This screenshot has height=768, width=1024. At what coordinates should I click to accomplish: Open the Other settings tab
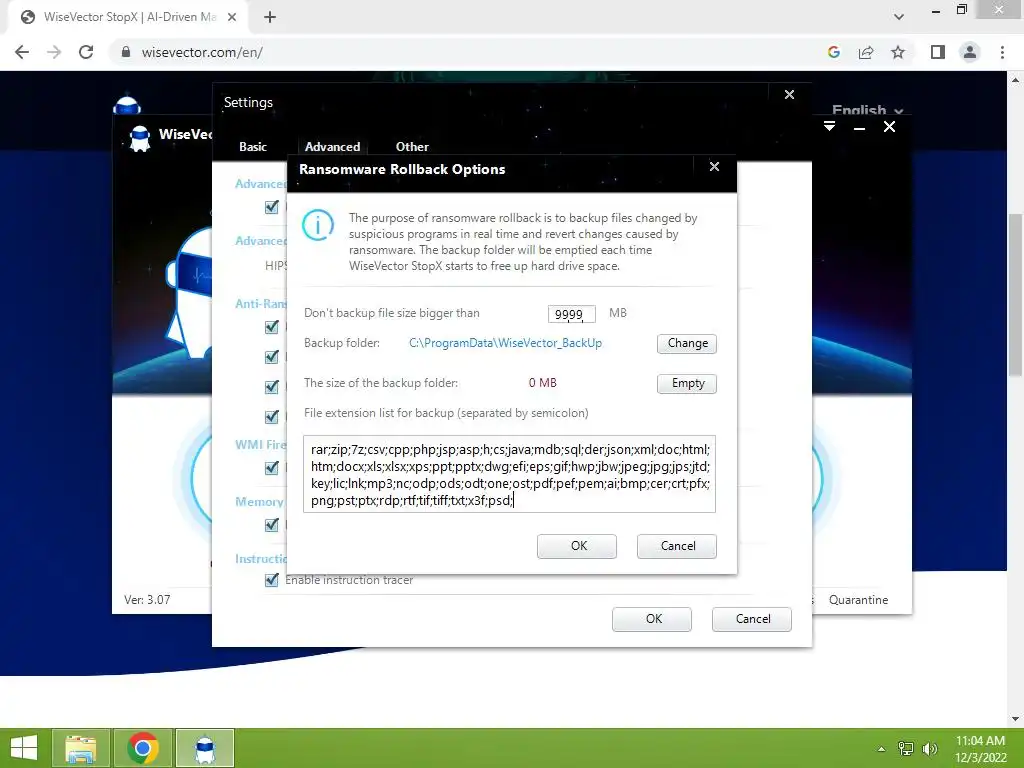click(x=412, y=146)
